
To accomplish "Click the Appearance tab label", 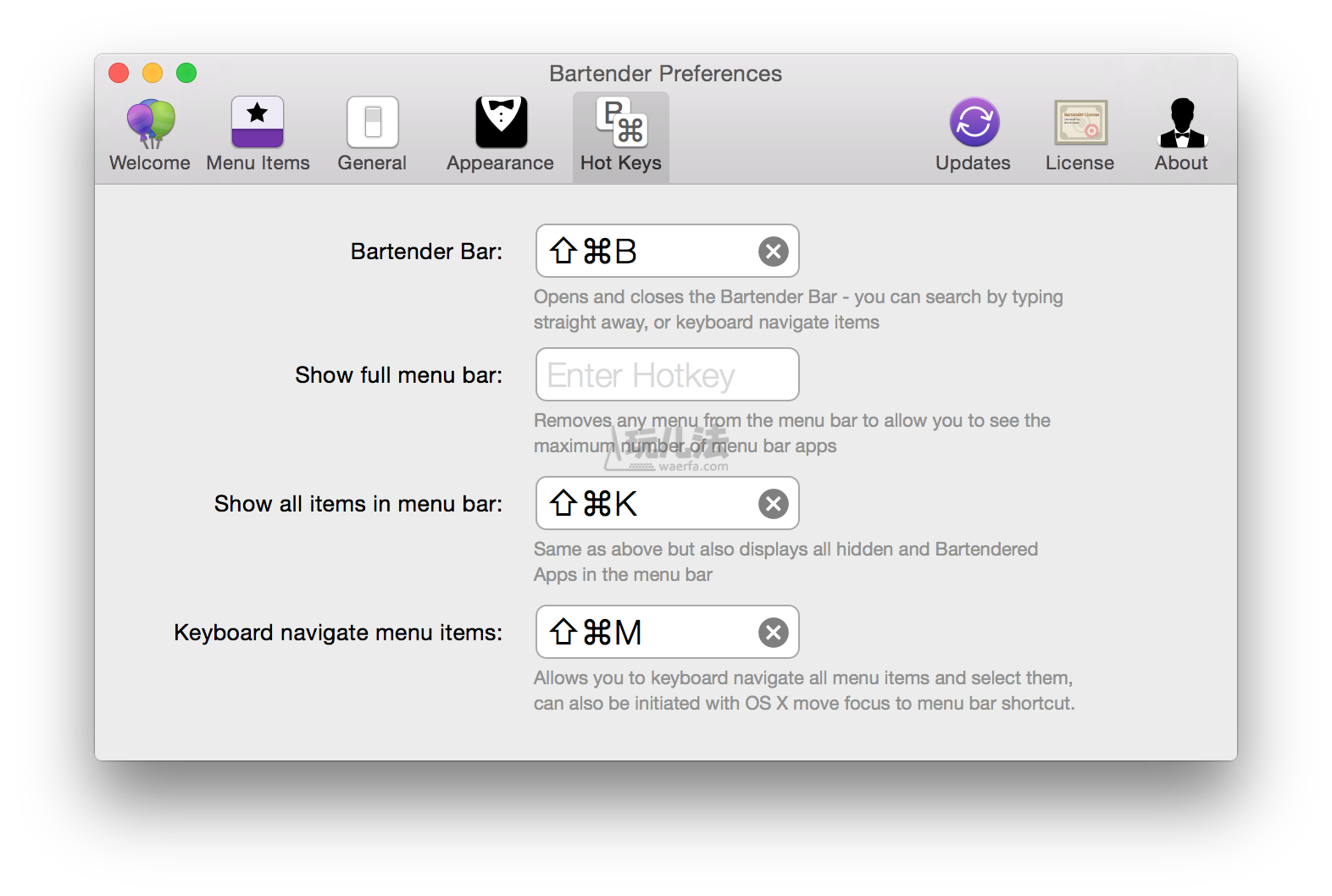I will pos(500,163).
